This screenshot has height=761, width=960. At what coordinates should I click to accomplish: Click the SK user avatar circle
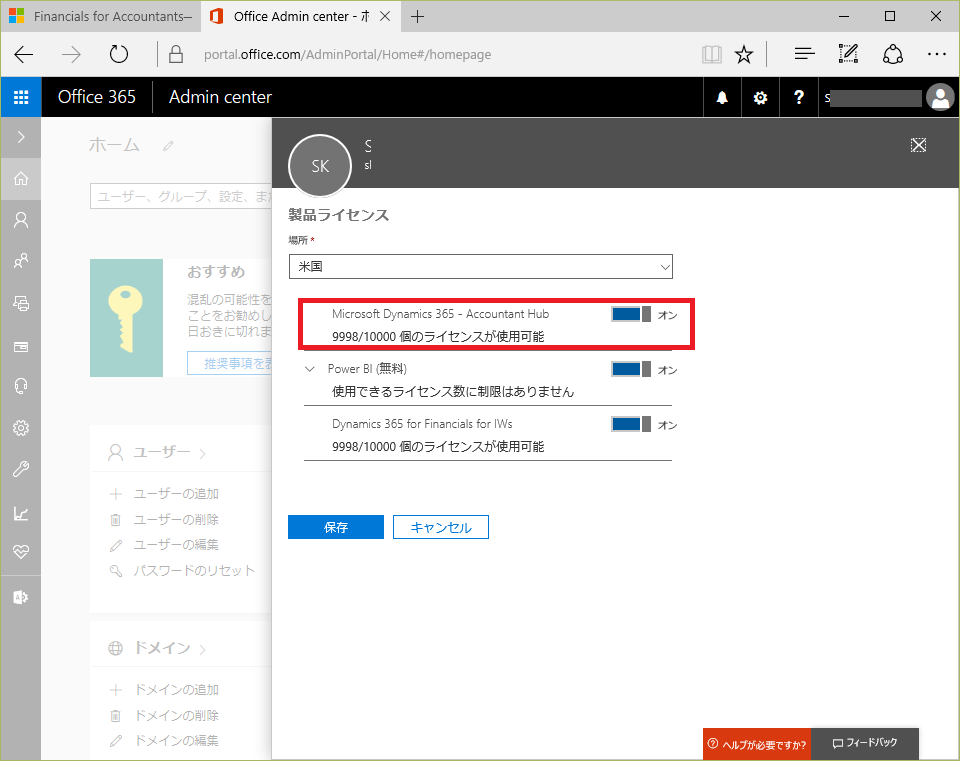point(320,166)
